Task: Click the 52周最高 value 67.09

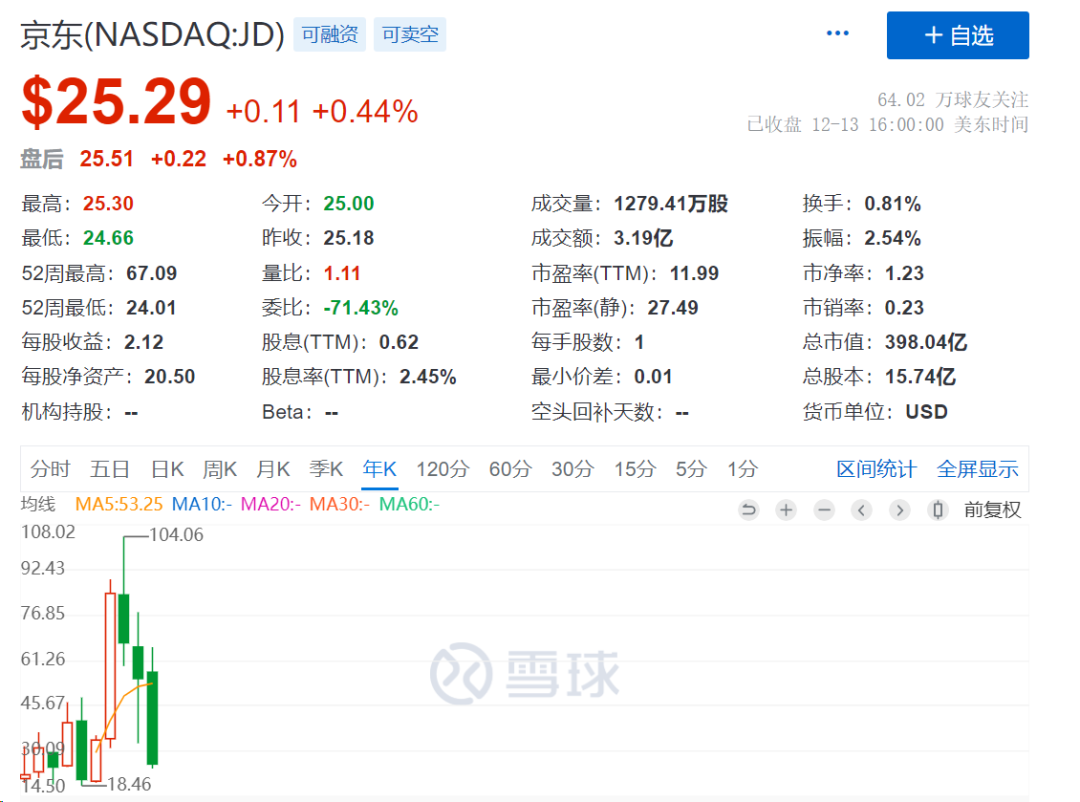Action: 152,274
